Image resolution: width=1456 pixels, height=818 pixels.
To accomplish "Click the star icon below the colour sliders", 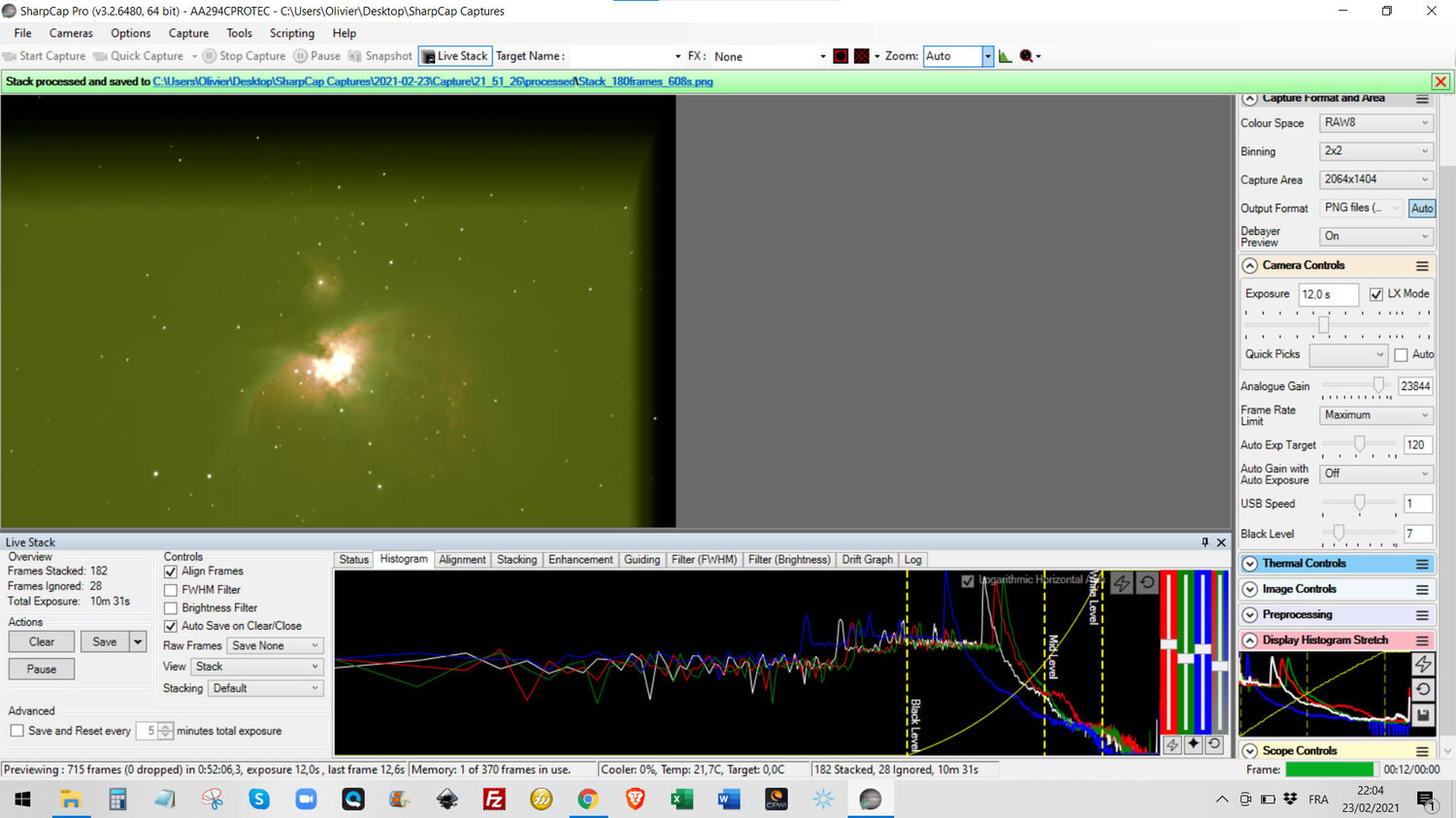I will (1193, 744).
